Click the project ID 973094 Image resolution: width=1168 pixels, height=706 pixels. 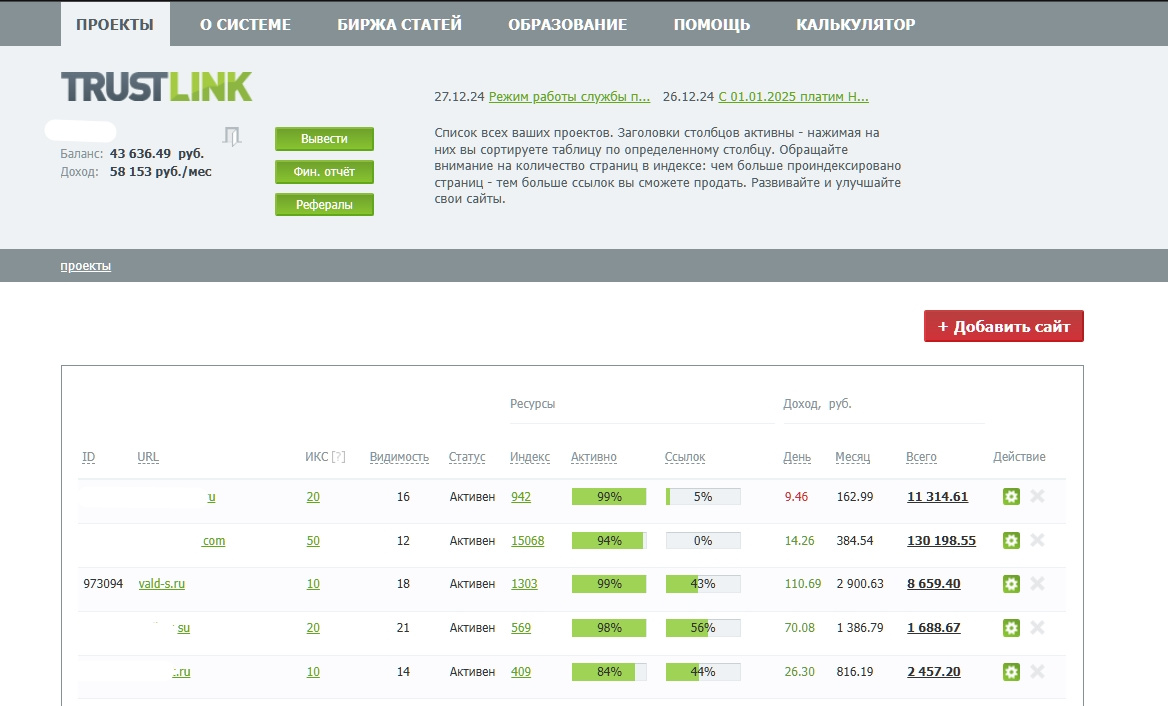click(x=103, y=584)
